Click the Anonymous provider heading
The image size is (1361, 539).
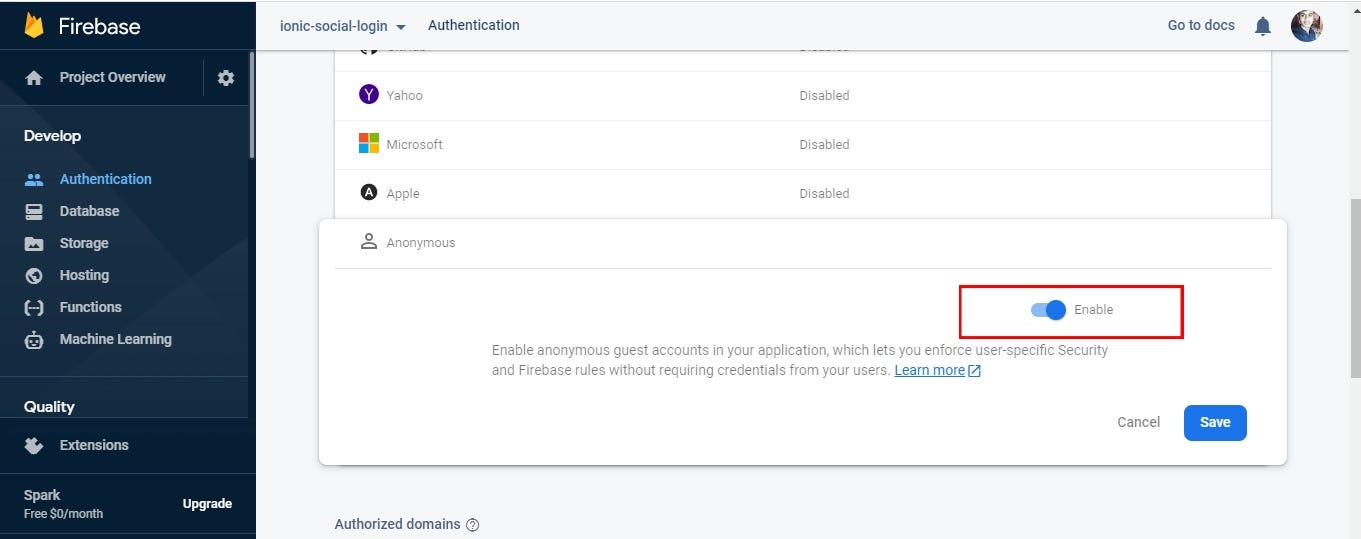(x=420, y=243)
